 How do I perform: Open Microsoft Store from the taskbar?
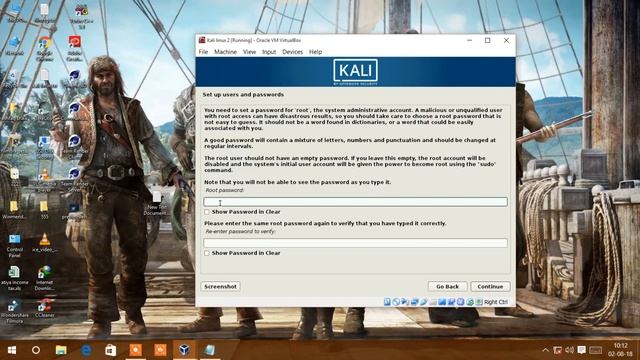[x=111, y=350]
